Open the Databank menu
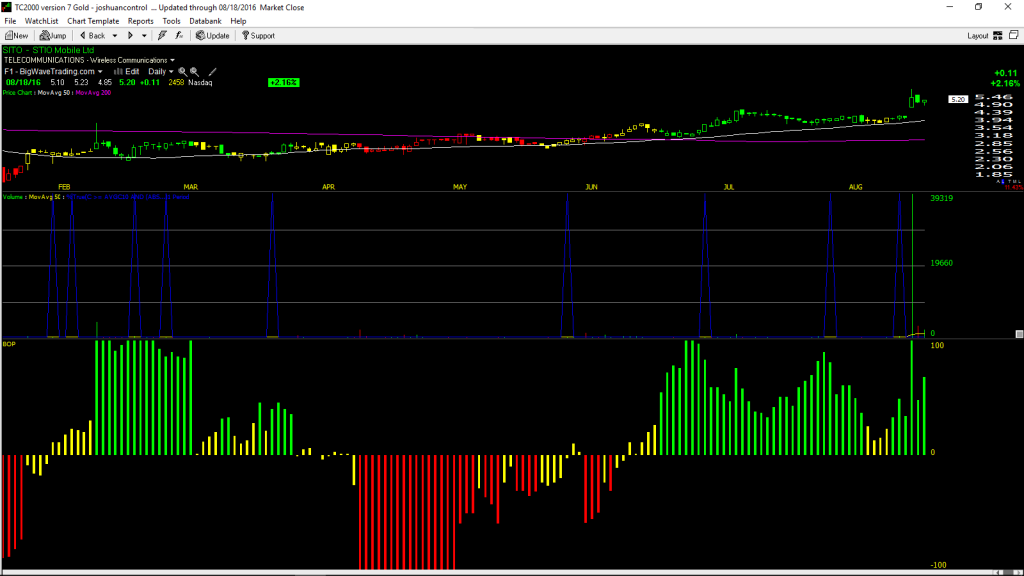 coord(205,21)
